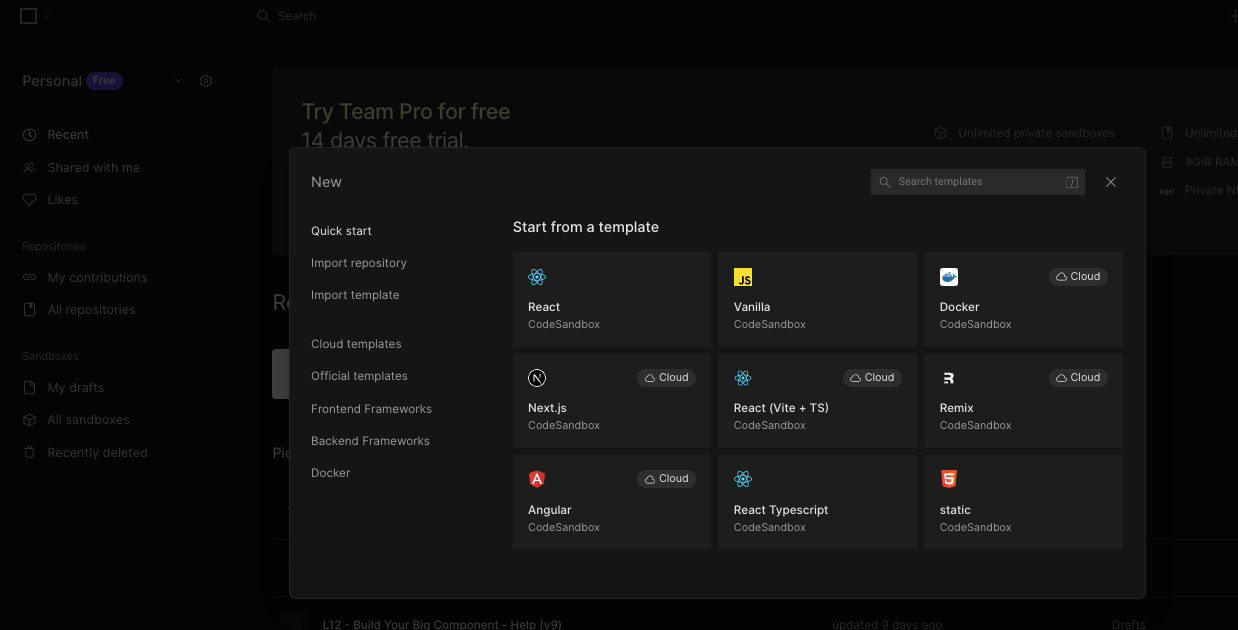1238x630 pixels.
Task: Click the heart icon beside Likes
Action: coord(30,200)
